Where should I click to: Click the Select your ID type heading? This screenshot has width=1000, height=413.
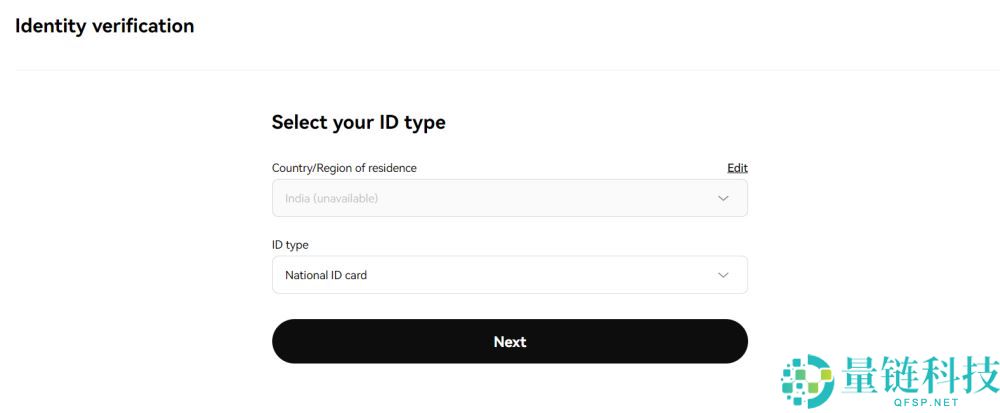pos(358,122)
